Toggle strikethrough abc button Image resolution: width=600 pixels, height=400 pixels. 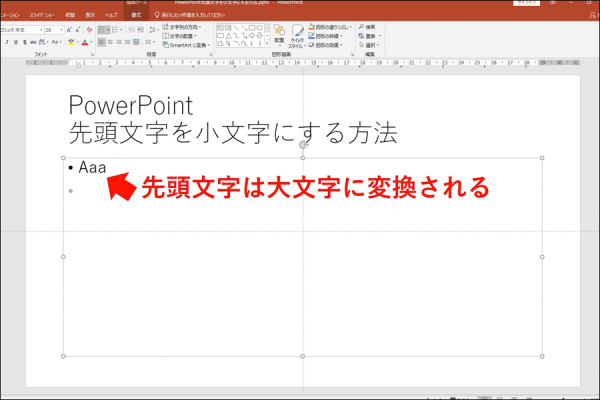[x=33, y=42]
